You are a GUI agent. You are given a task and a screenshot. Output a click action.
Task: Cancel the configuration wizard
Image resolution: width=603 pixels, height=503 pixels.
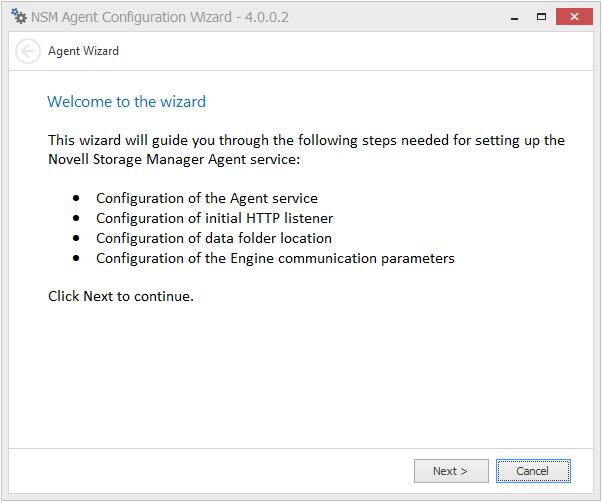pyautogui.click(x=532, y=471)
